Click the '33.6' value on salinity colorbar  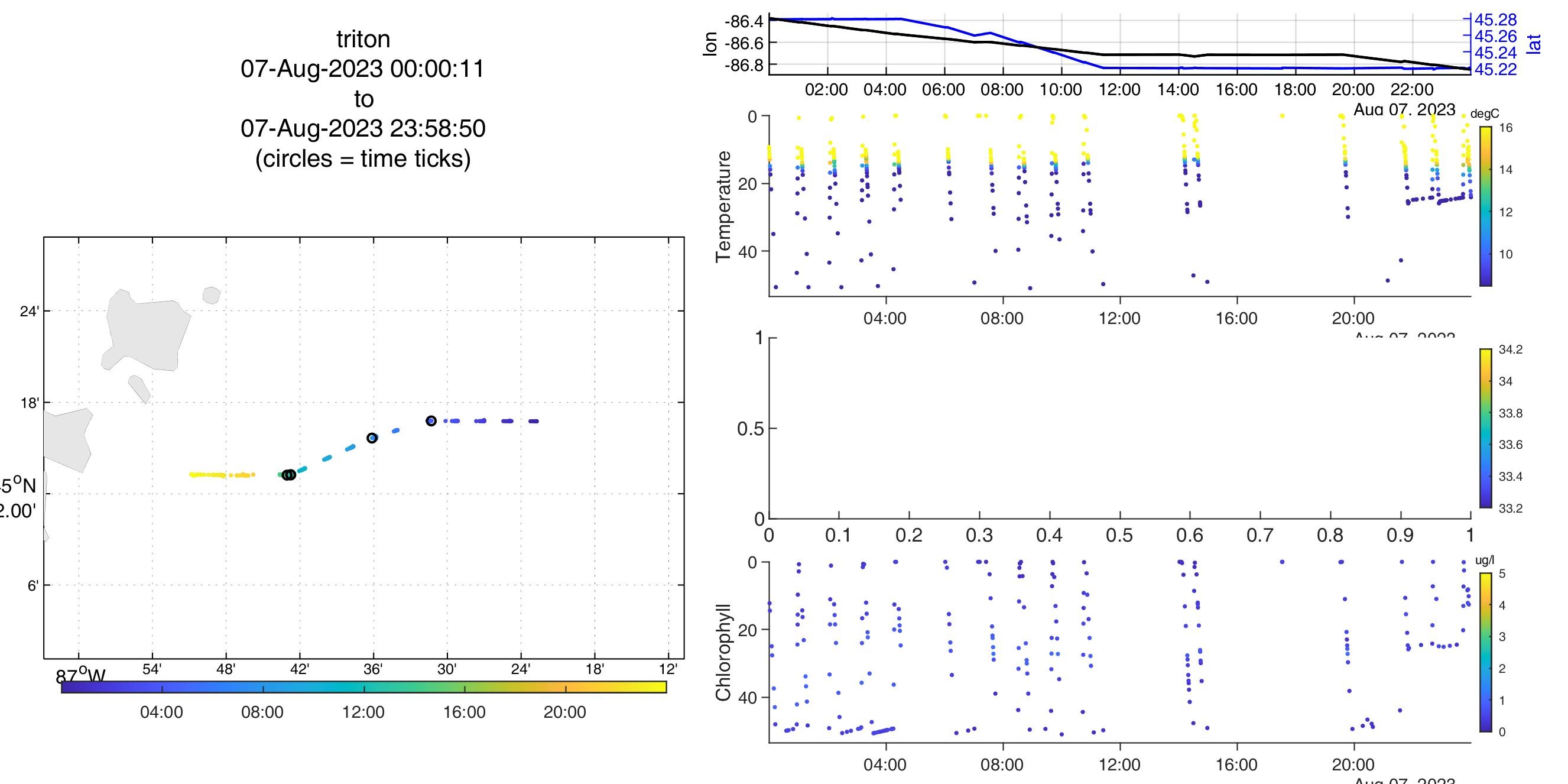[1510, 445]
